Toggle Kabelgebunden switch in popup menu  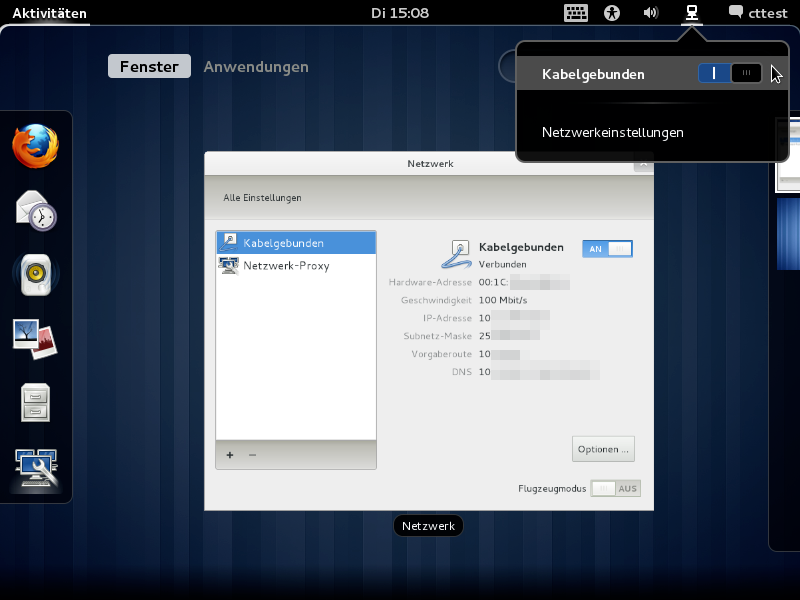pos(730,73)
